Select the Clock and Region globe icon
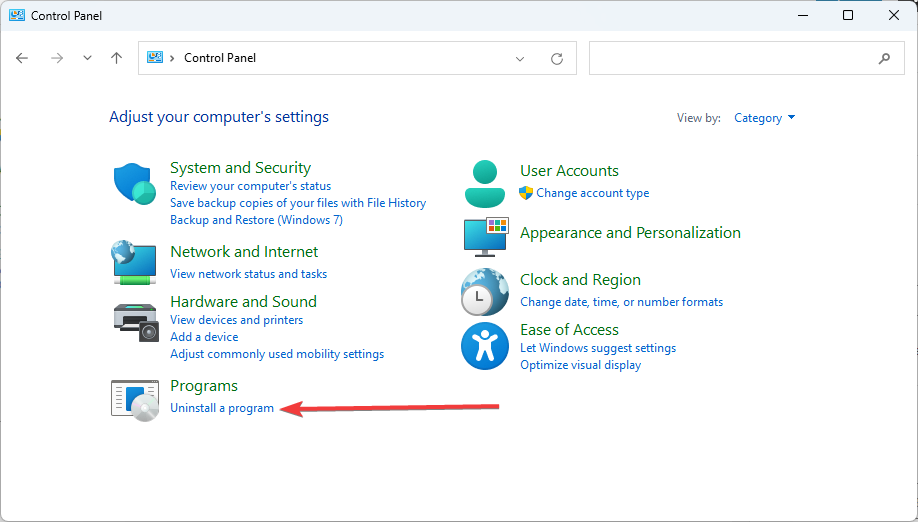The height and width of the screenshot is (522, 918). tap(485, 292)
